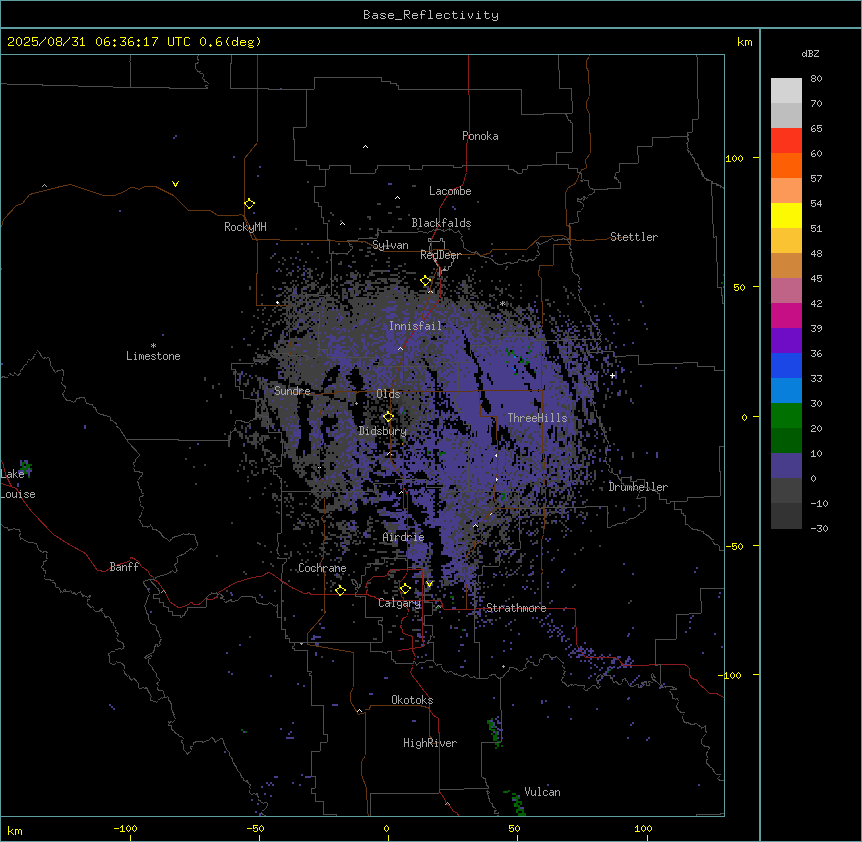Select the Sylvan label

[x=390, y=245]
